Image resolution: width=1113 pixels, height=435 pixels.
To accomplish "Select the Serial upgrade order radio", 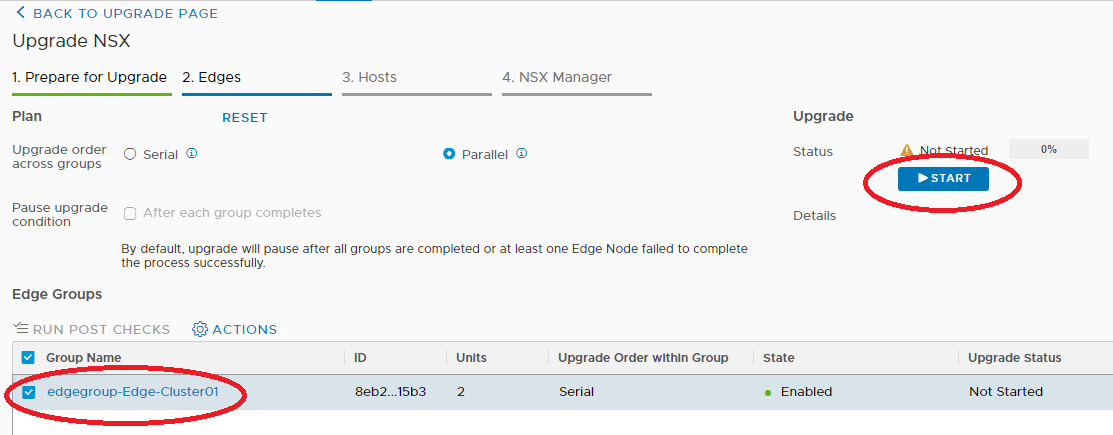I will 130,154.
